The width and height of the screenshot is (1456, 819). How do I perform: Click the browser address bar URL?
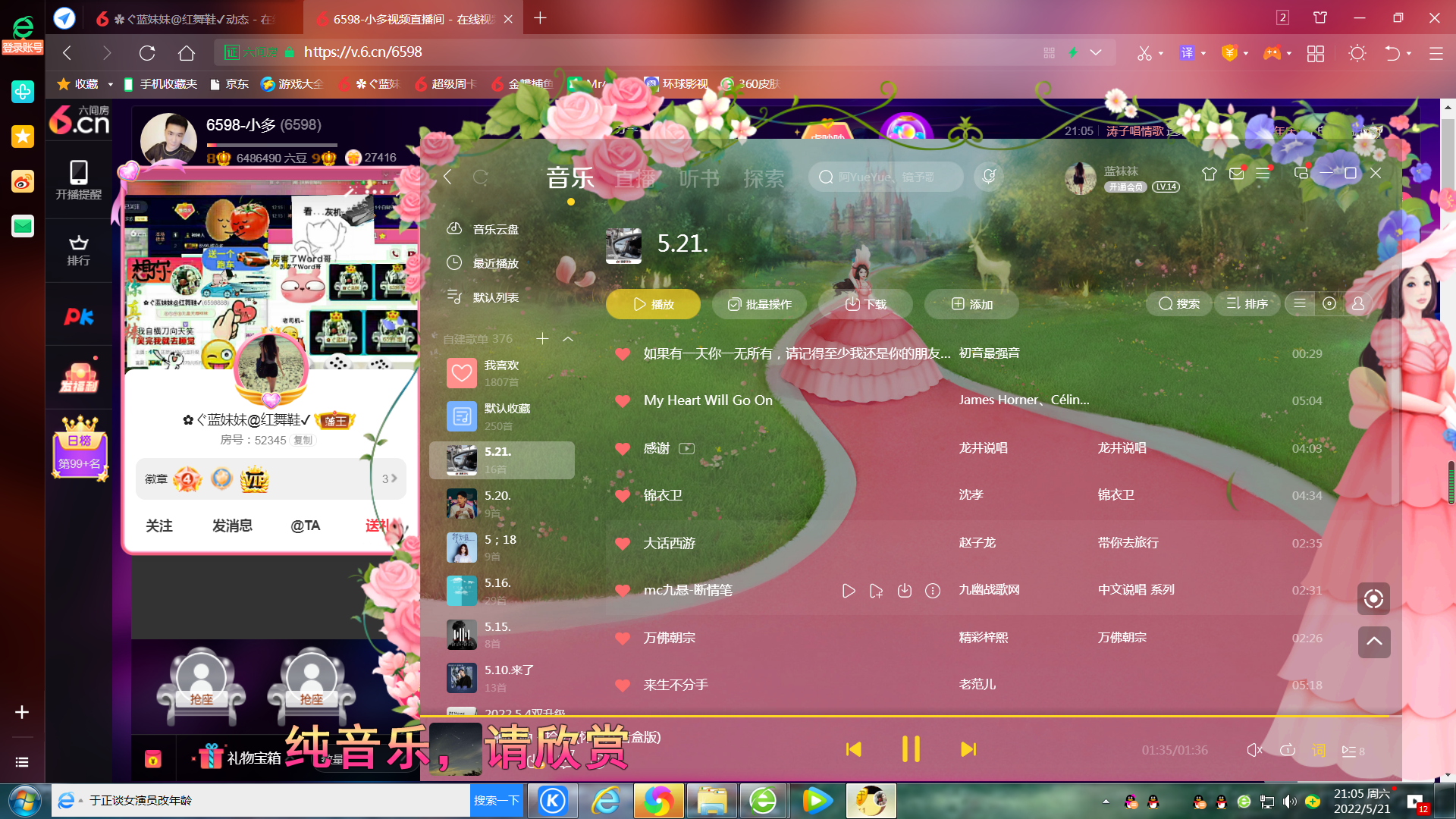click(x=362, y=52)
